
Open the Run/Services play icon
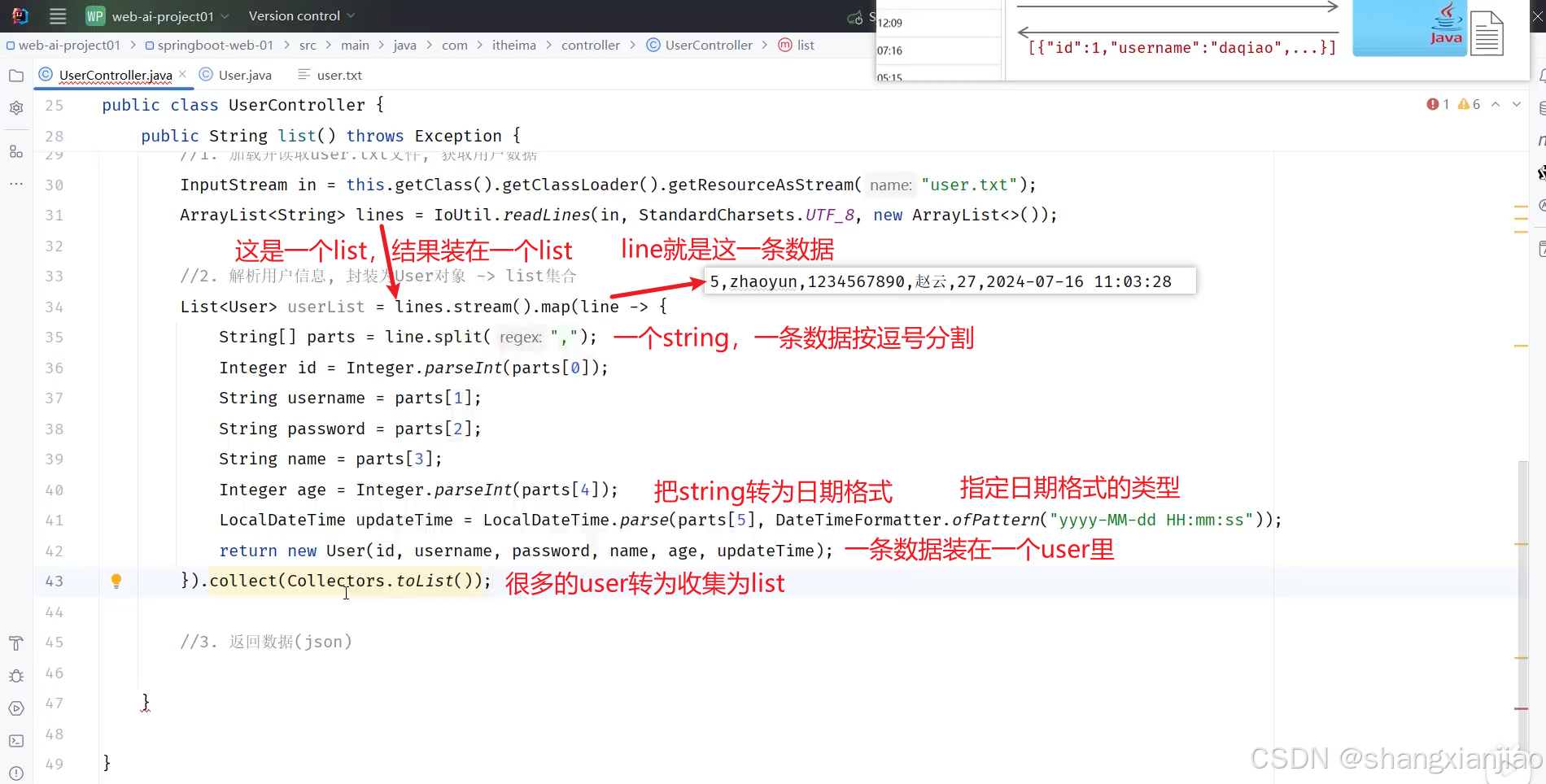[16, 708]
